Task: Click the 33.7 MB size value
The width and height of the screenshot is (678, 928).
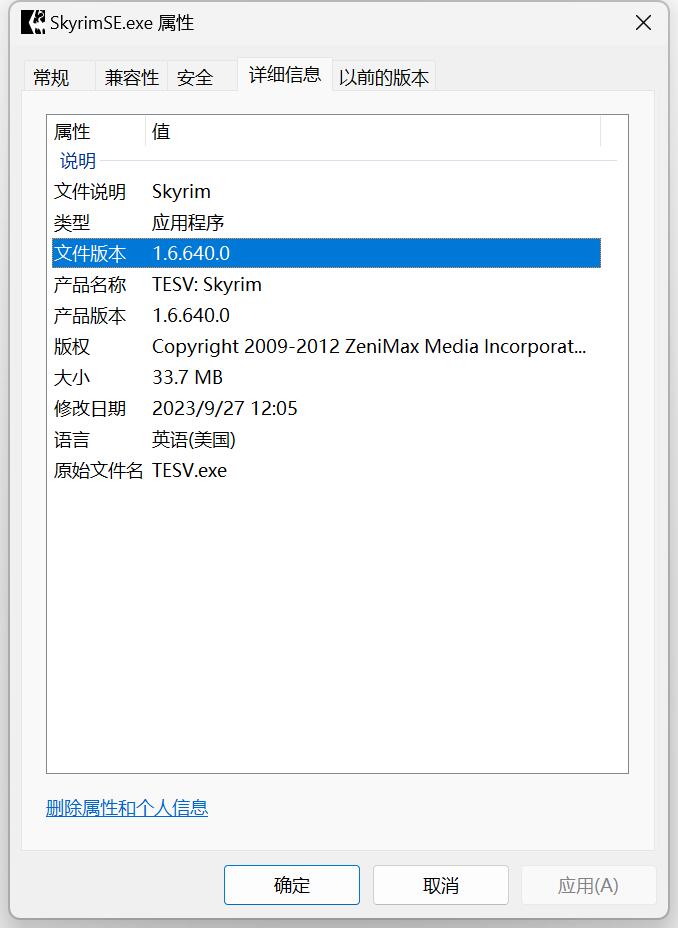Action: click(188, 378)
